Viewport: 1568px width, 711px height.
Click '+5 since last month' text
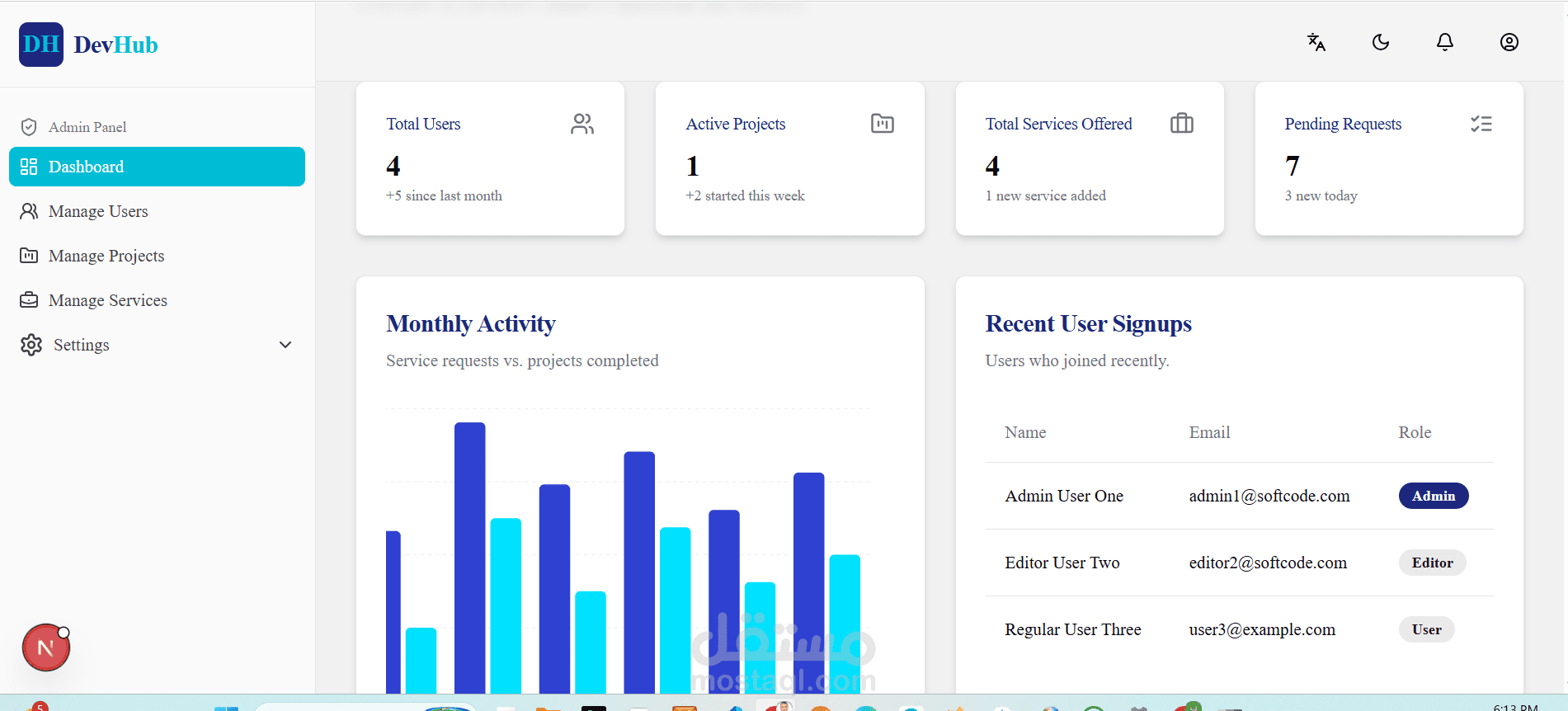[444, 195]
